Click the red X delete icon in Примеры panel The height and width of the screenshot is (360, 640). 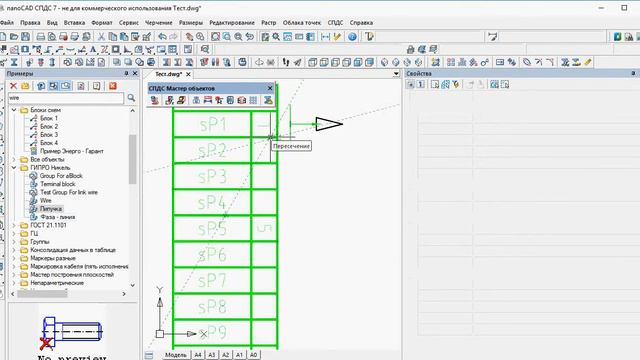click(13, 86)
